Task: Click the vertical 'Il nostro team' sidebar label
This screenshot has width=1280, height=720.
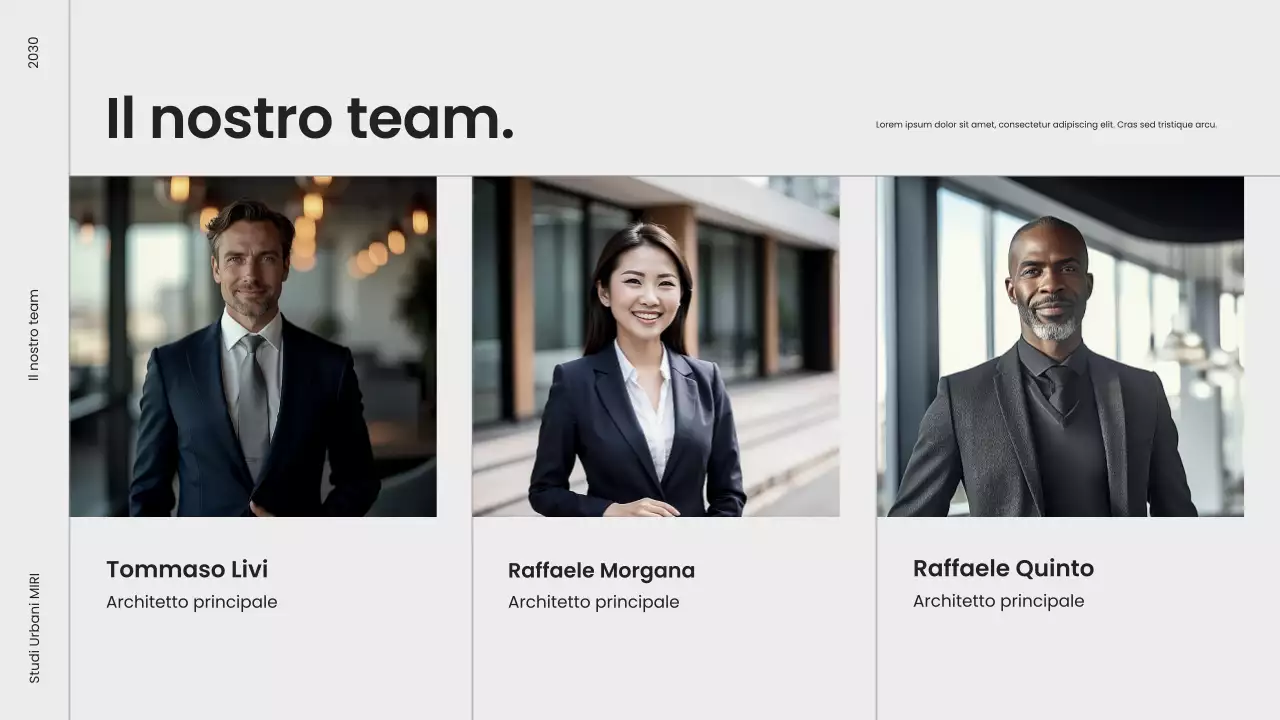Action: [34, 336]
